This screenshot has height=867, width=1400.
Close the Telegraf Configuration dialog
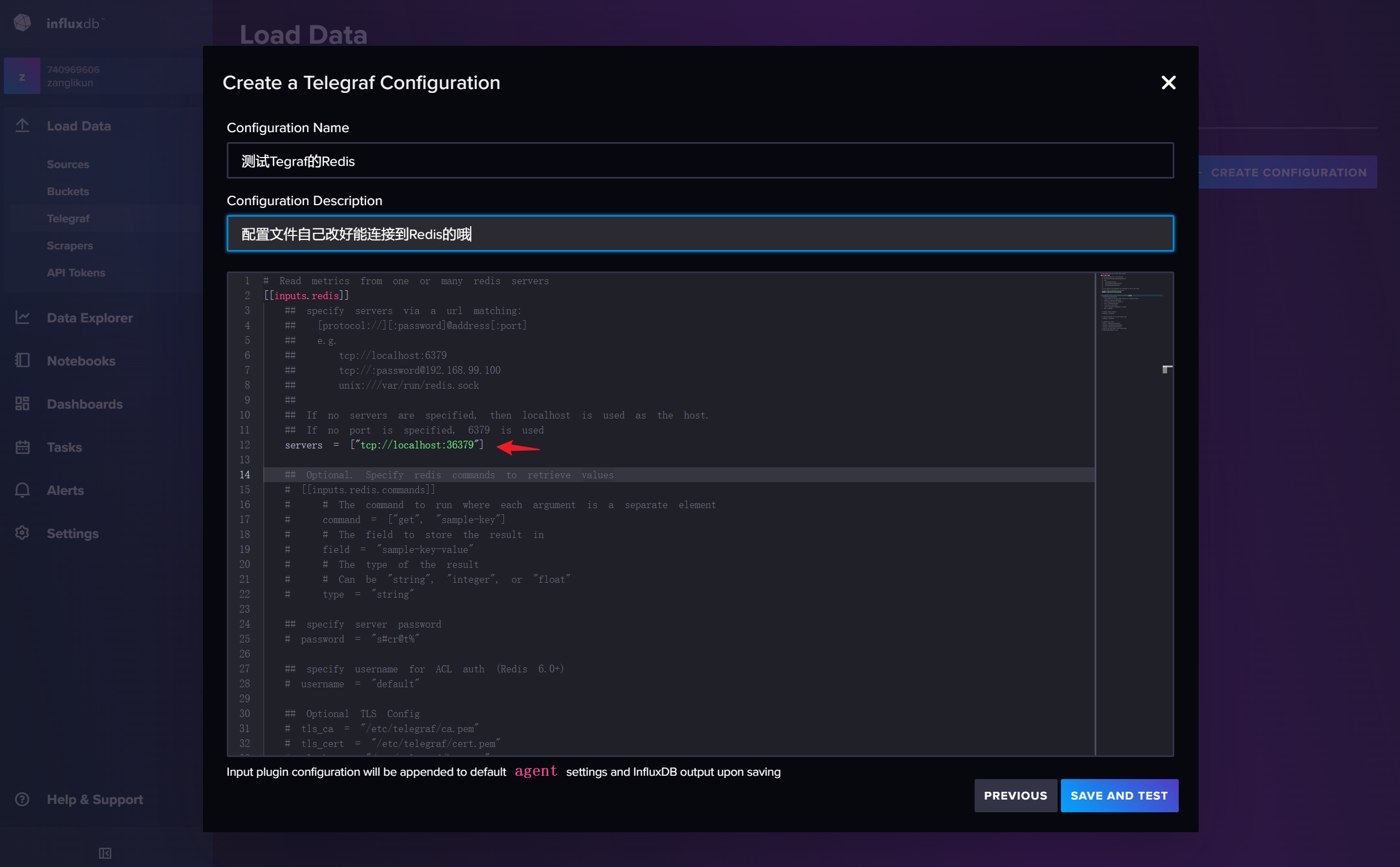pos(1168,82)
